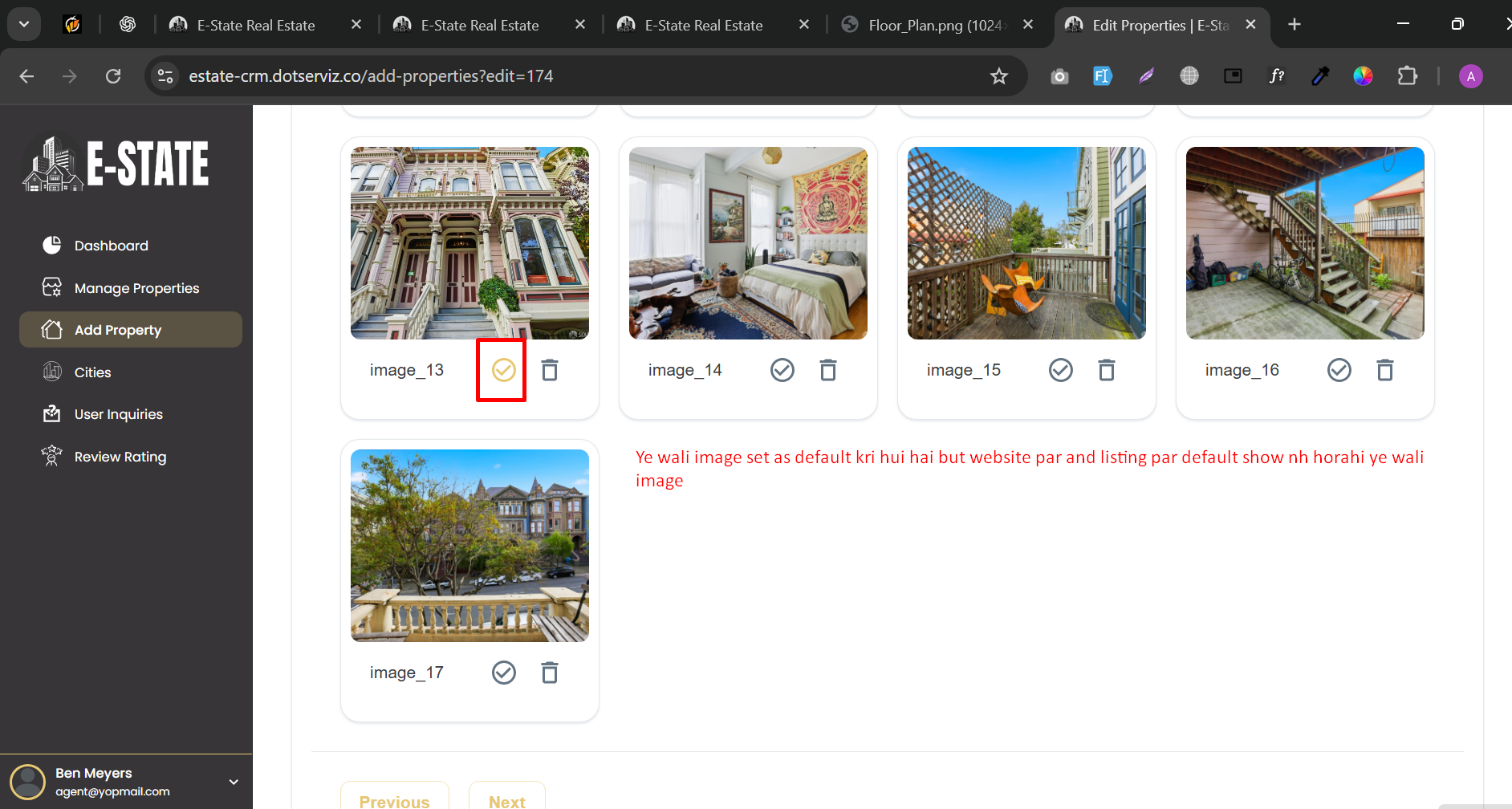Open the tab search dropdown arrow
Image resolution: width=1512 pixels, height=809 pixels.
[x=24, y=24]
